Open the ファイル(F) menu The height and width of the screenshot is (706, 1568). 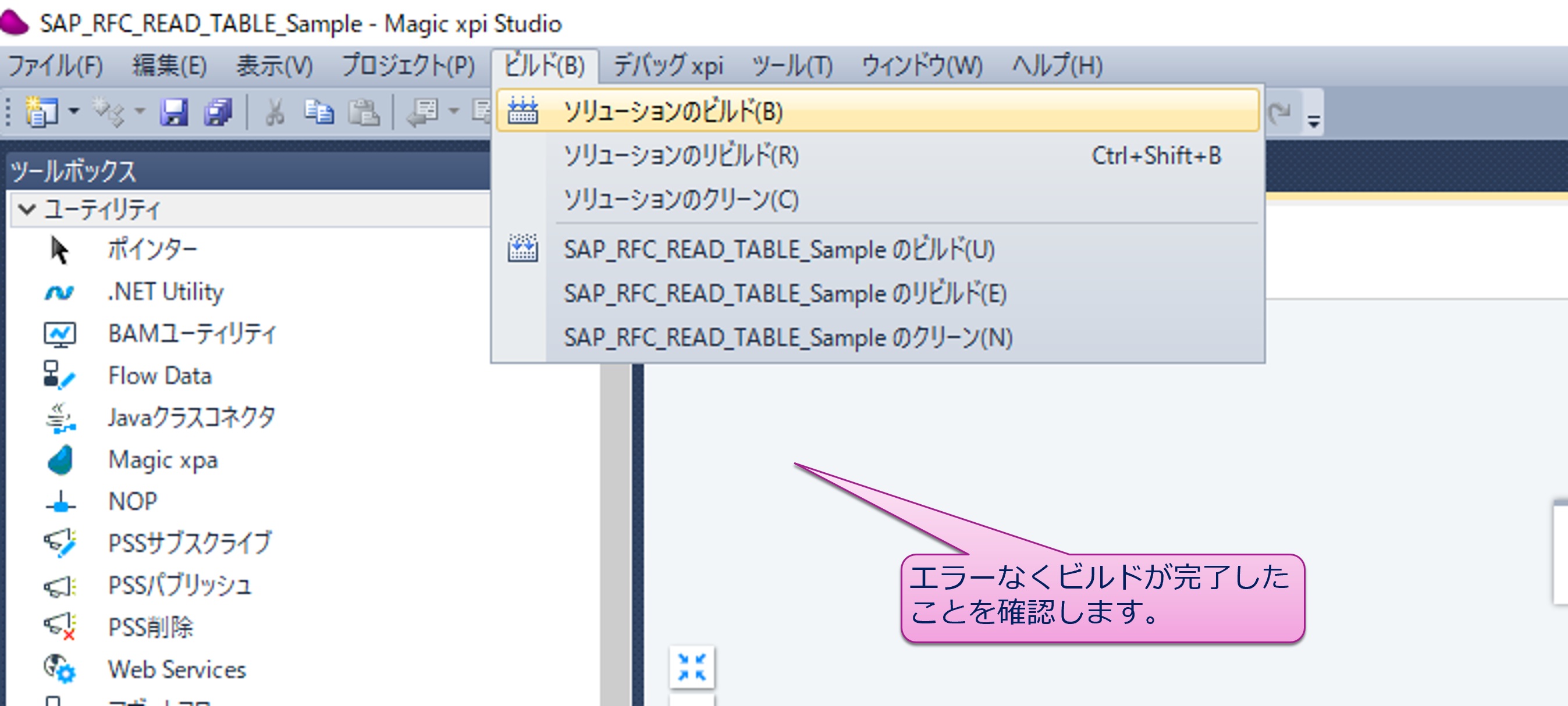(x=55, y=66)
